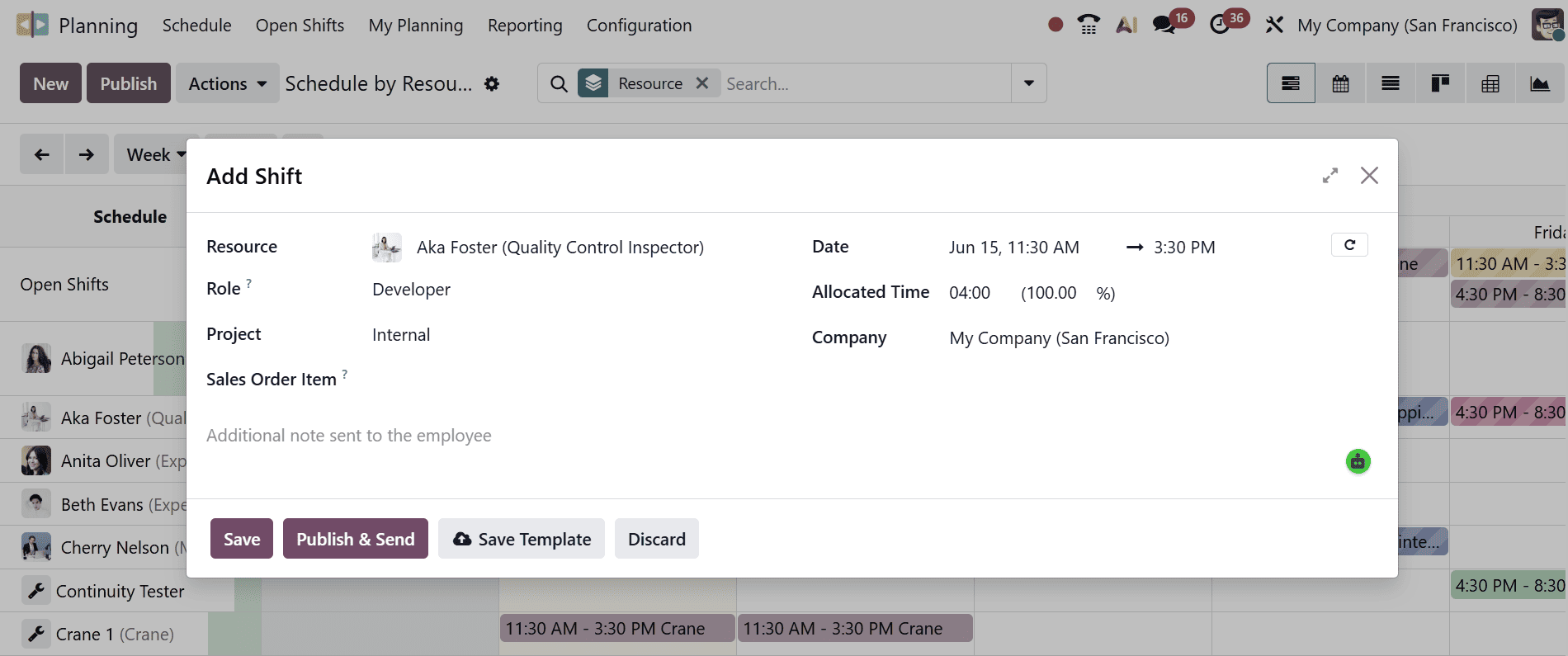Open the VoIP phone icon
The image size is (1568, 656).
point(1089,25)
